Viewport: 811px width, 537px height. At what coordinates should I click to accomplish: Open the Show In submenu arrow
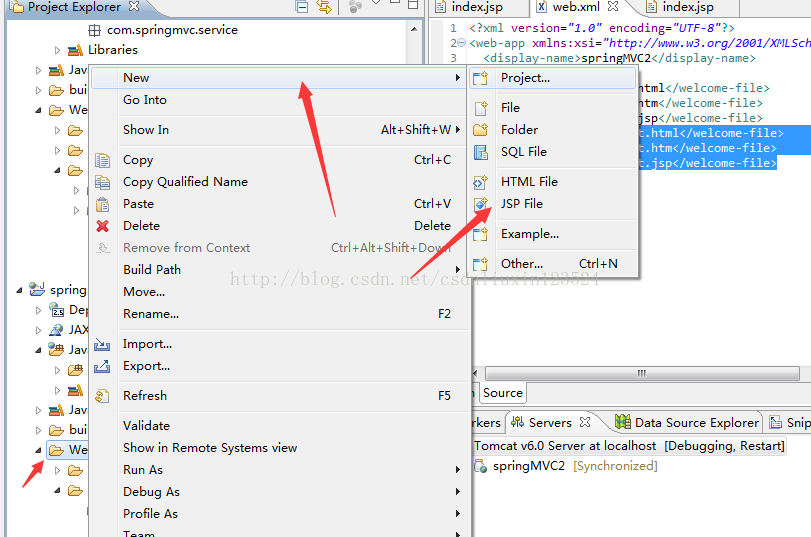click(x=458, y=130)
